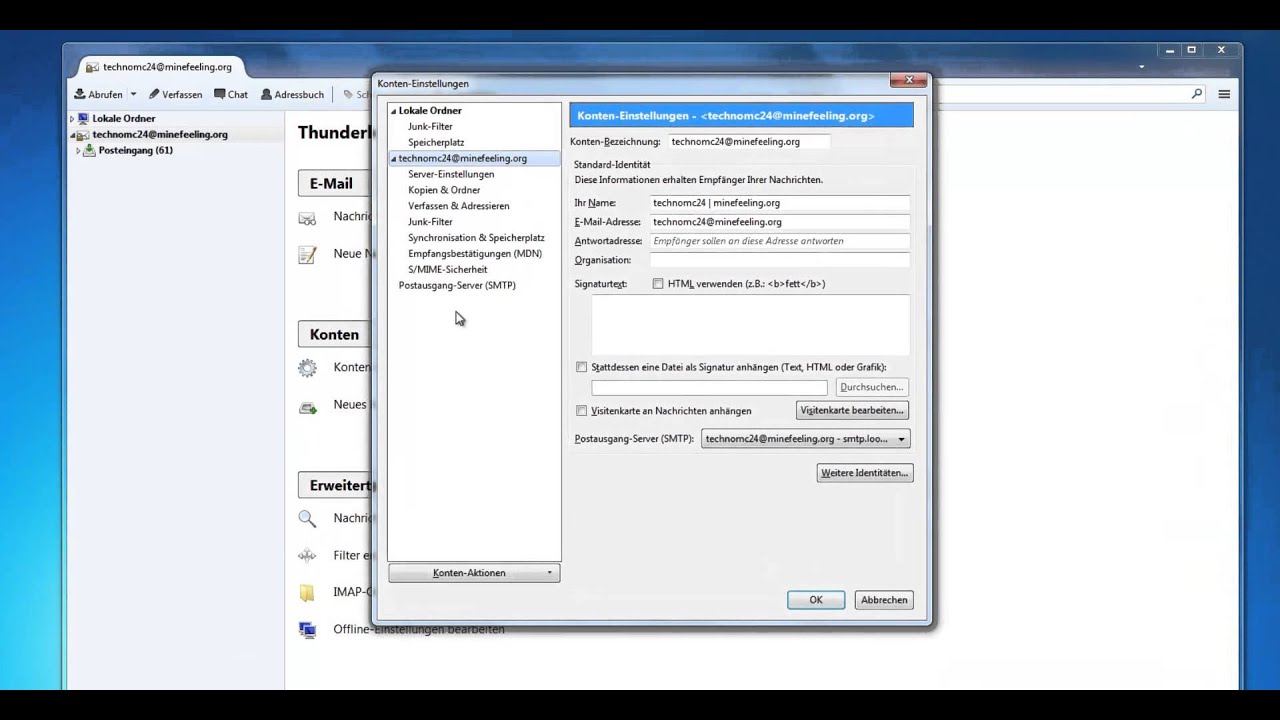Click Abbrechen to cancel the dialog
The width and height of the screenshot is (1280, 720).
[884, 600]
